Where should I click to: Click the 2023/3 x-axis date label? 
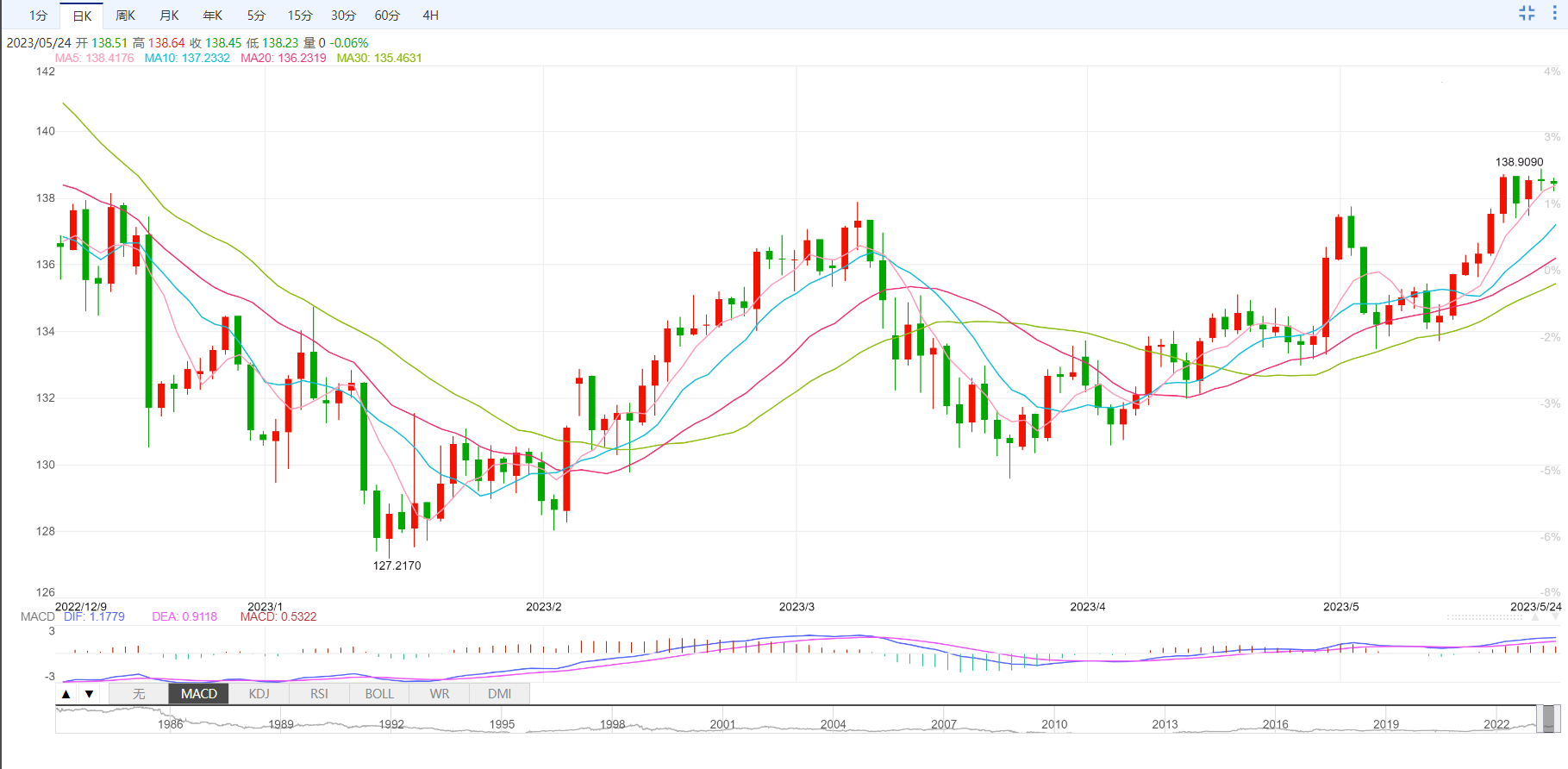click(796, 607)
